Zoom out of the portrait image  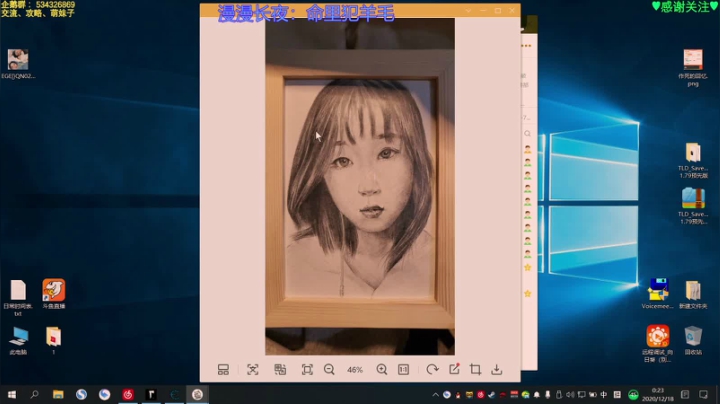click(329, 370)
